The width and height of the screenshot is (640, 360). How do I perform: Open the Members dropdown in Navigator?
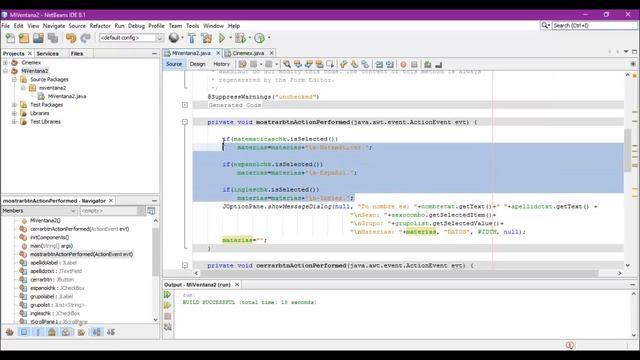[x=39, y=211]
